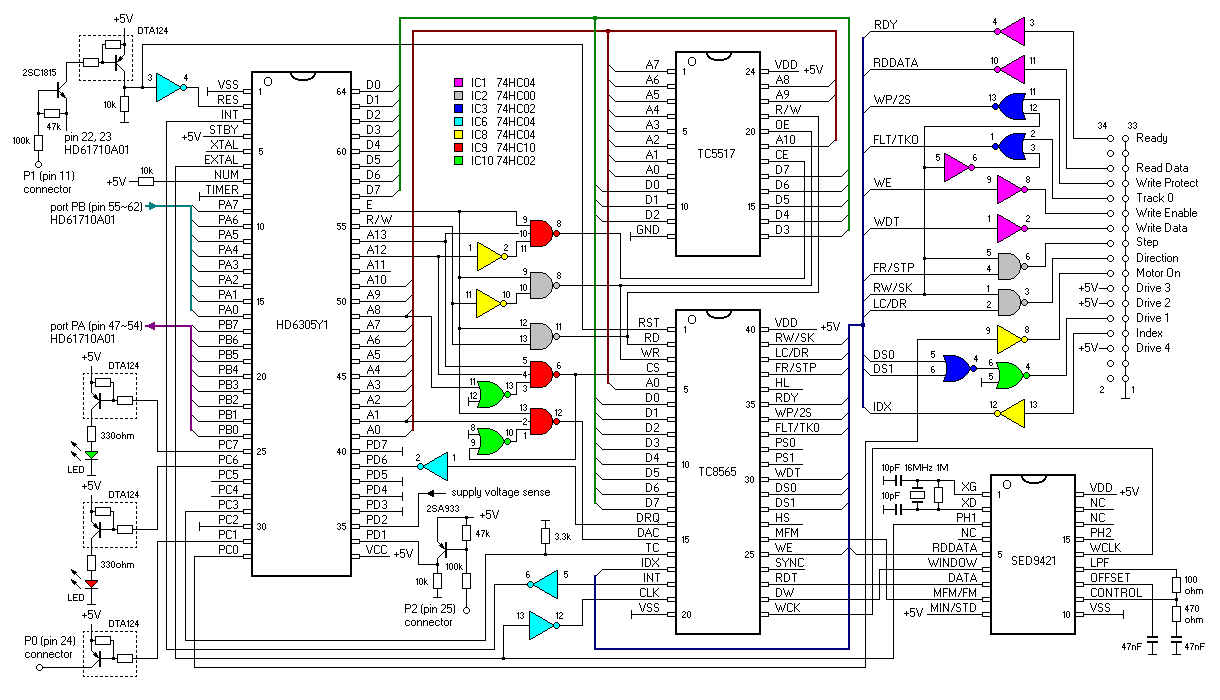The width and height of the screenshot is (1220, 700).
Task: Click the magenta inverter on the RDY line
Action: click(1011, 31)
